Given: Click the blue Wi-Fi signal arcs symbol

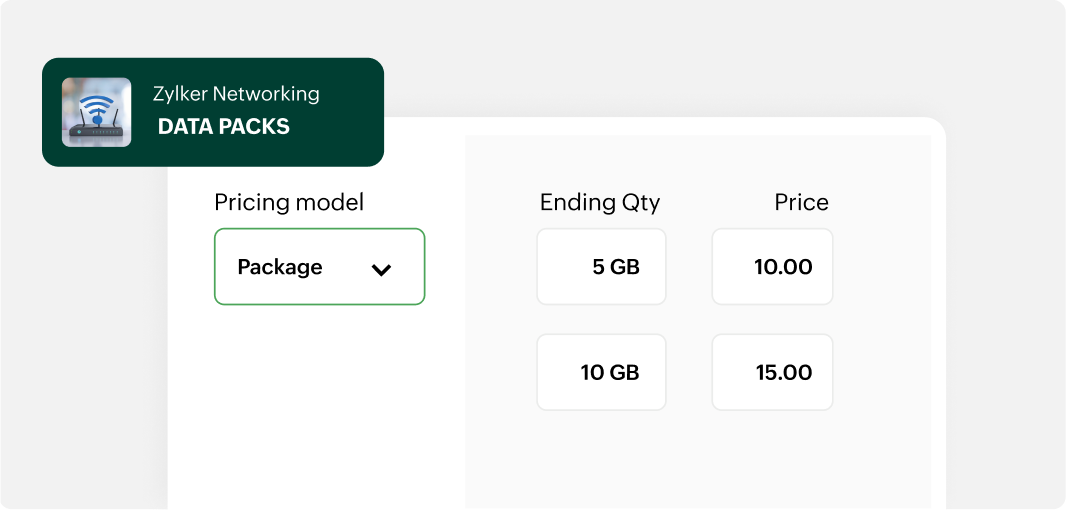Looking at the screenshot, I should coord(96,104).
